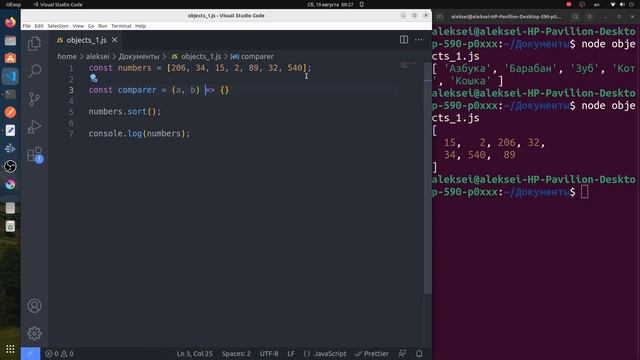Open the Trash icon in the dock

(10, 227)
